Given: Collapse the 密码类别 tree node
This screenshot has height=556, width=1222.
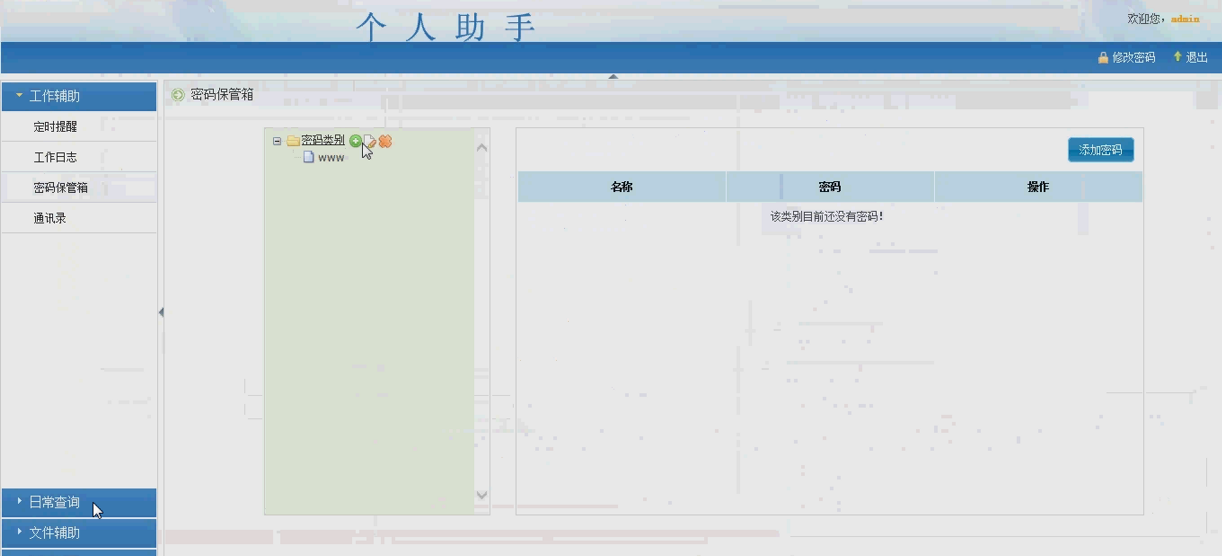Looking at the screenshot, I should point(277,141).
